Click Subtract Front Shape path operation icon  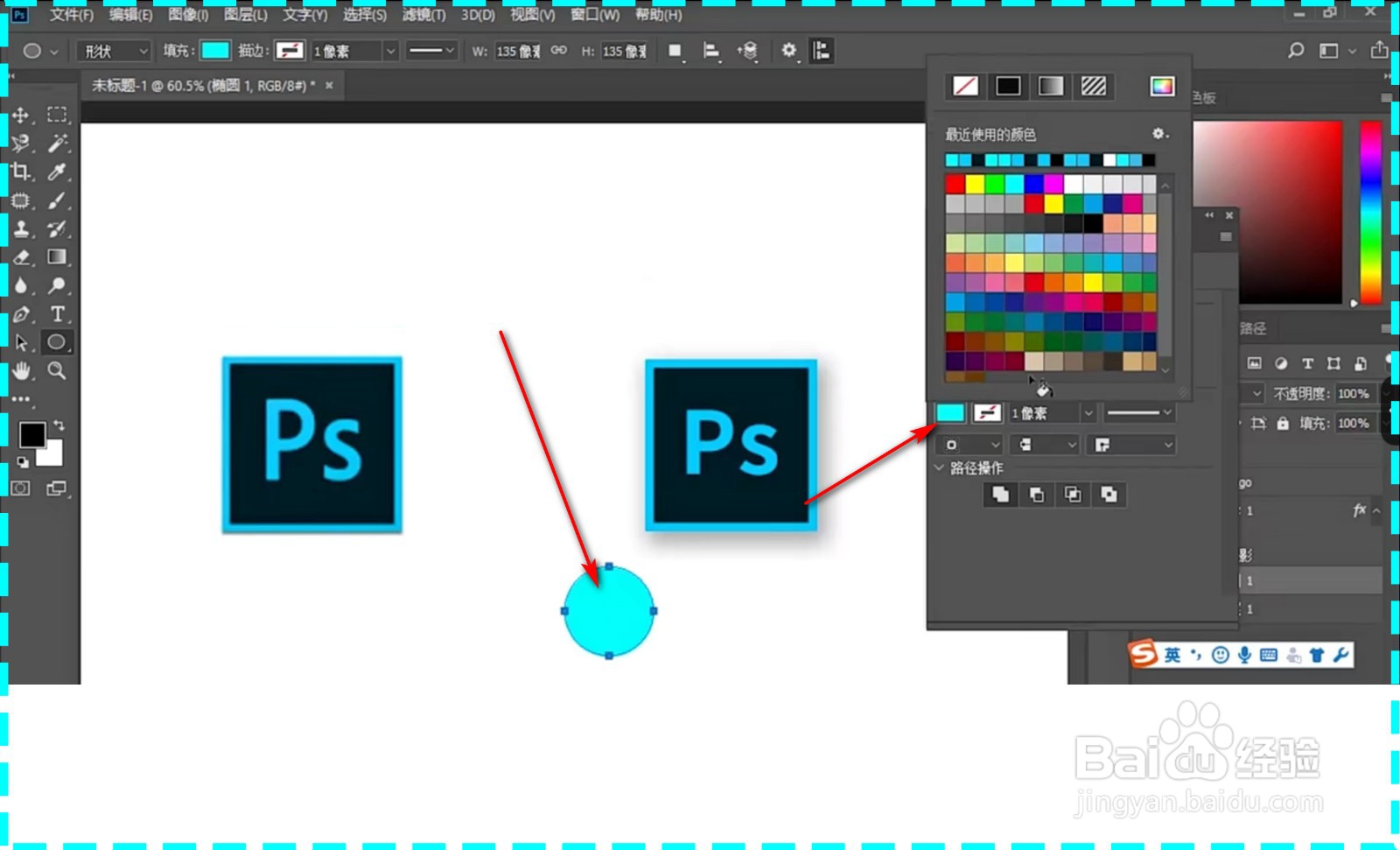pos(1037,495)
